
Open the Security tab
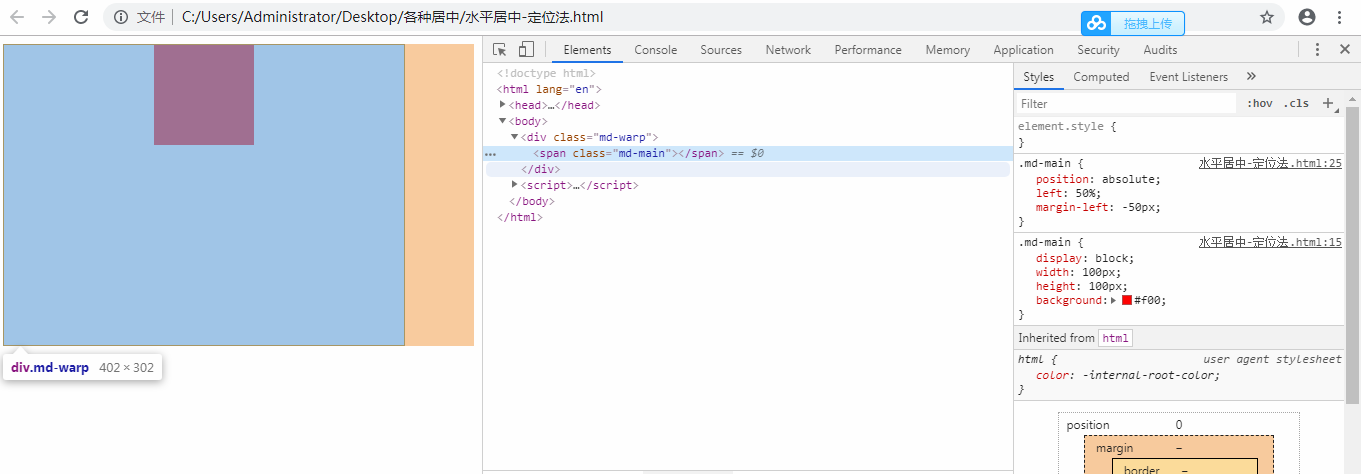pyautogui.click(x=1098, y=50)
